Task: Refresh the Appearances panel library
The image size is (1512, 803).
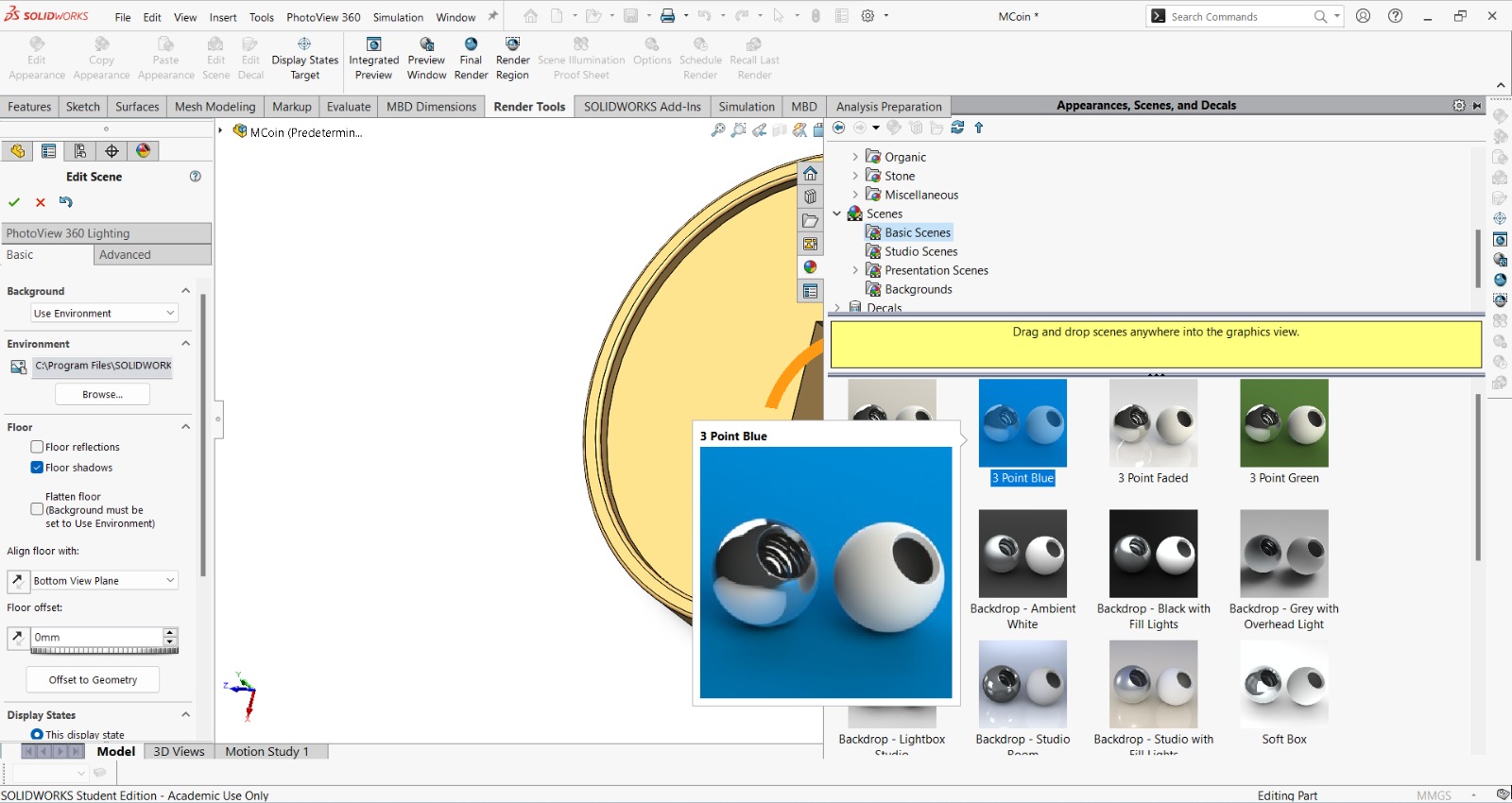Action: tap(957, 128)
